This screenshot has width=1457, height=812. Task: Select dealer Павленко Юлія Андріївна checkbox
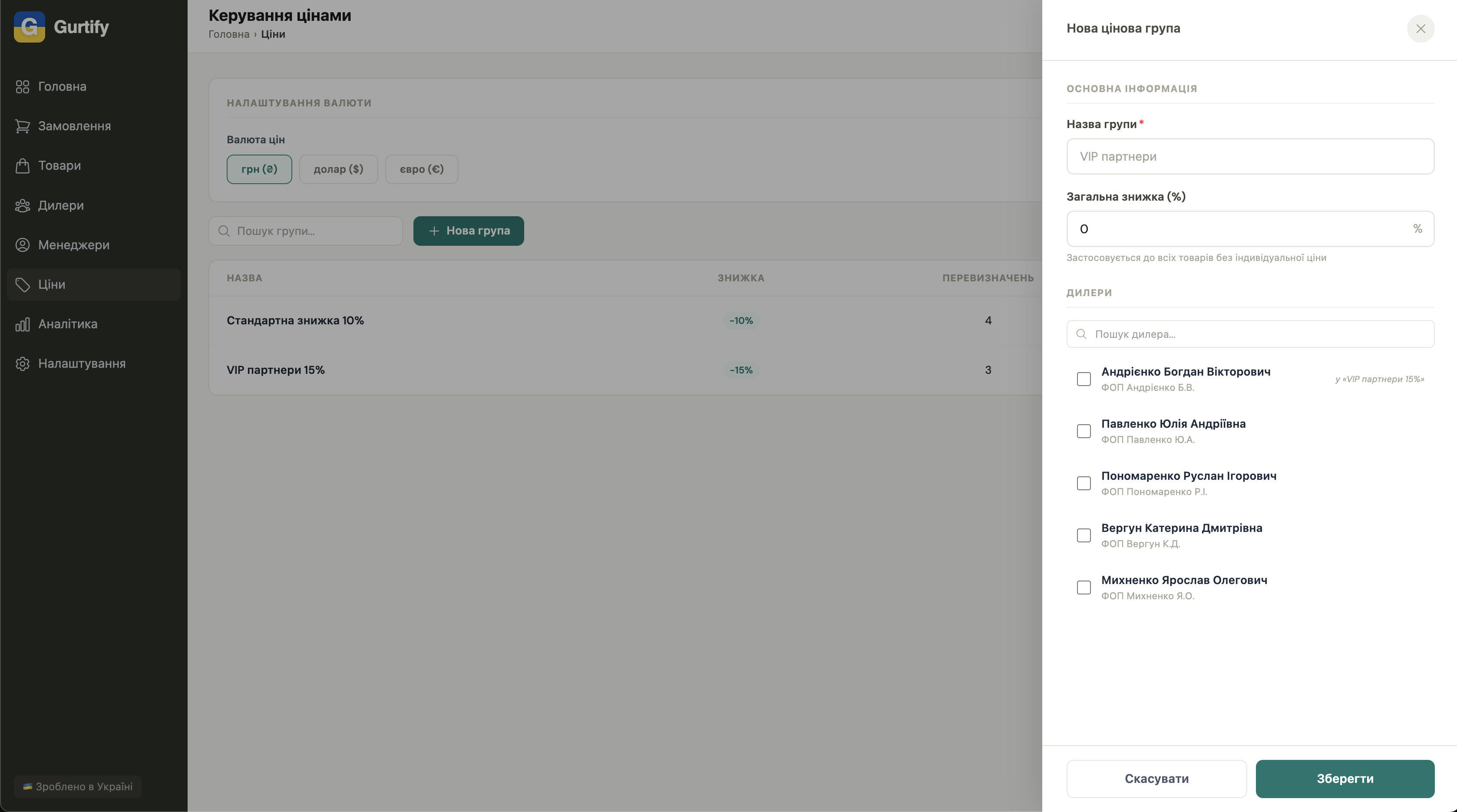1084,431
